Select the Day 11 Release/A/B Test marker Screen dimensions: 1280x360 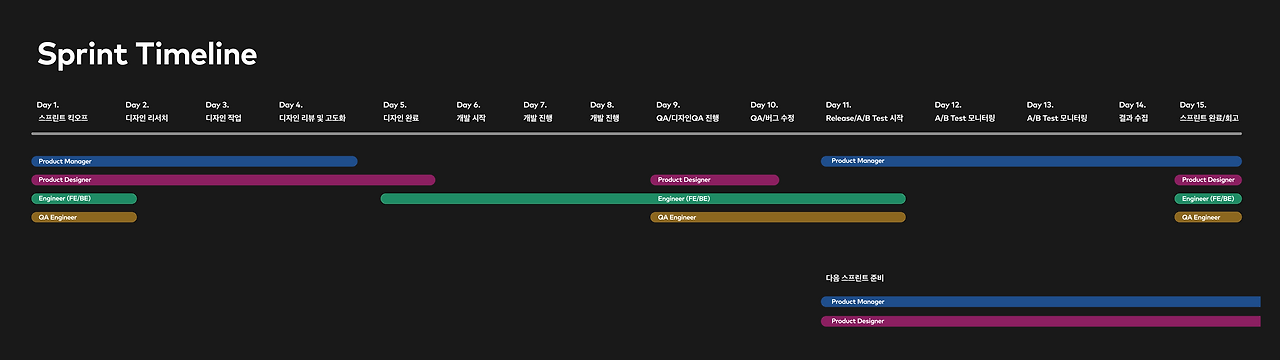click(x=864, y=111)
